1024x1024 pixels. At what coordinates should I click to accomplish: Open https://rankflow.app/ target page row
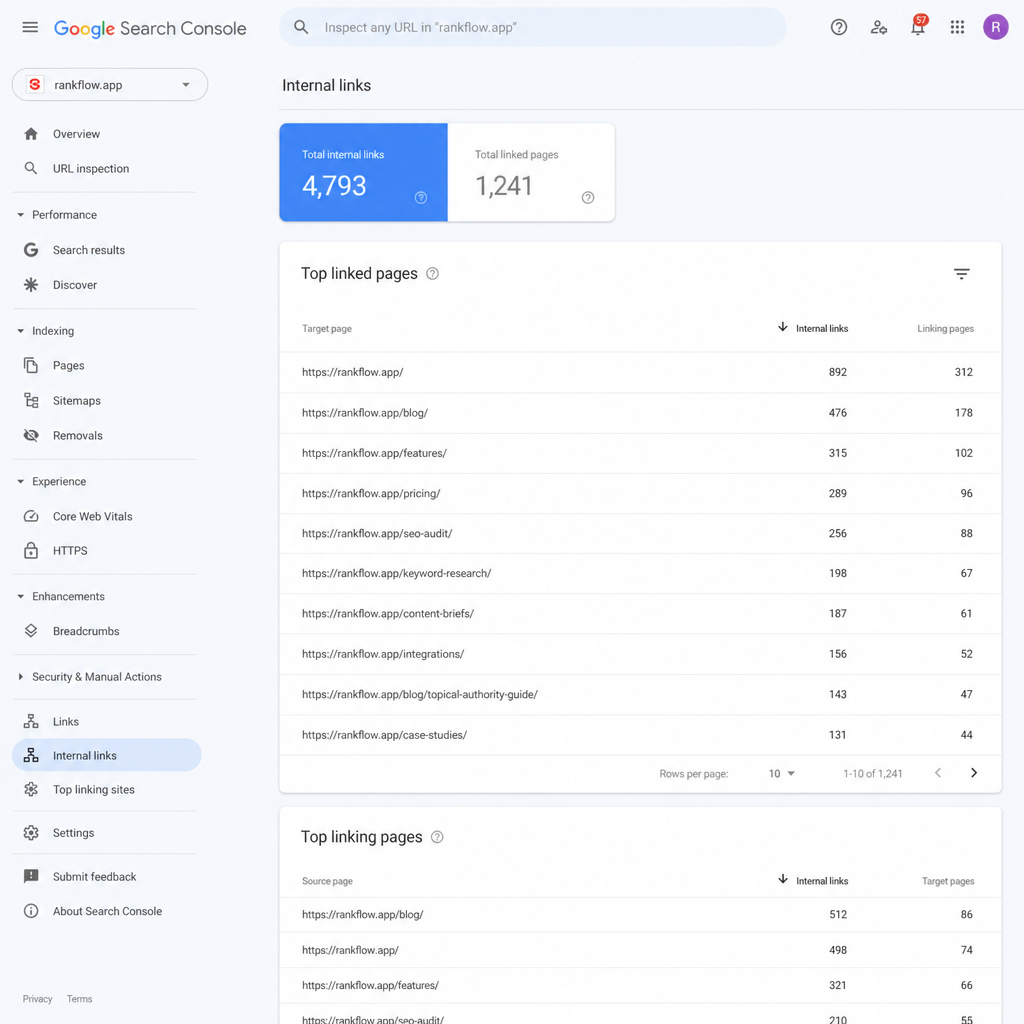click(640, 372)
